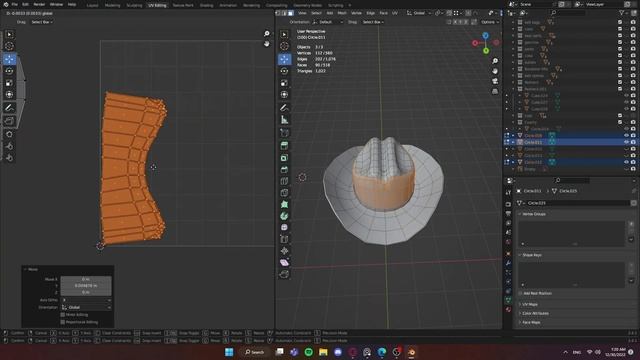Select the Bevel tool
640x360 pixels.
click(x=284, y=169)
